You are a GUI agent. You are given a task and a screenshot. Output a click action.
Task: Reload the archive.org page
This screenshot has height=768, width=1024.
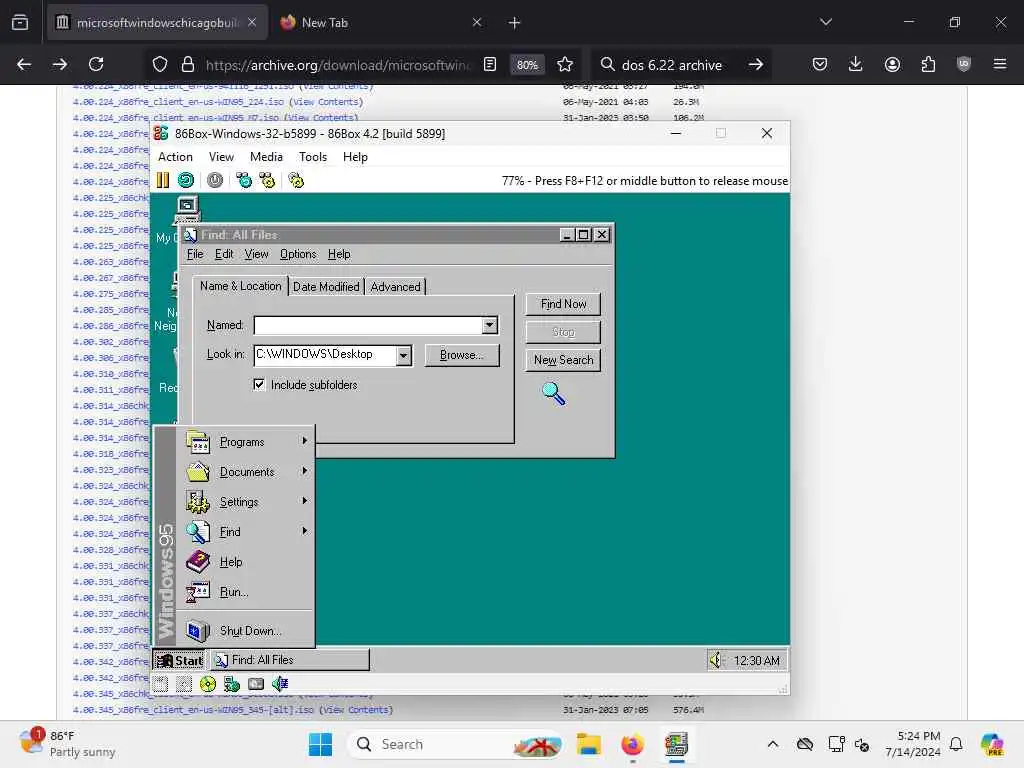tap(96, 64)
